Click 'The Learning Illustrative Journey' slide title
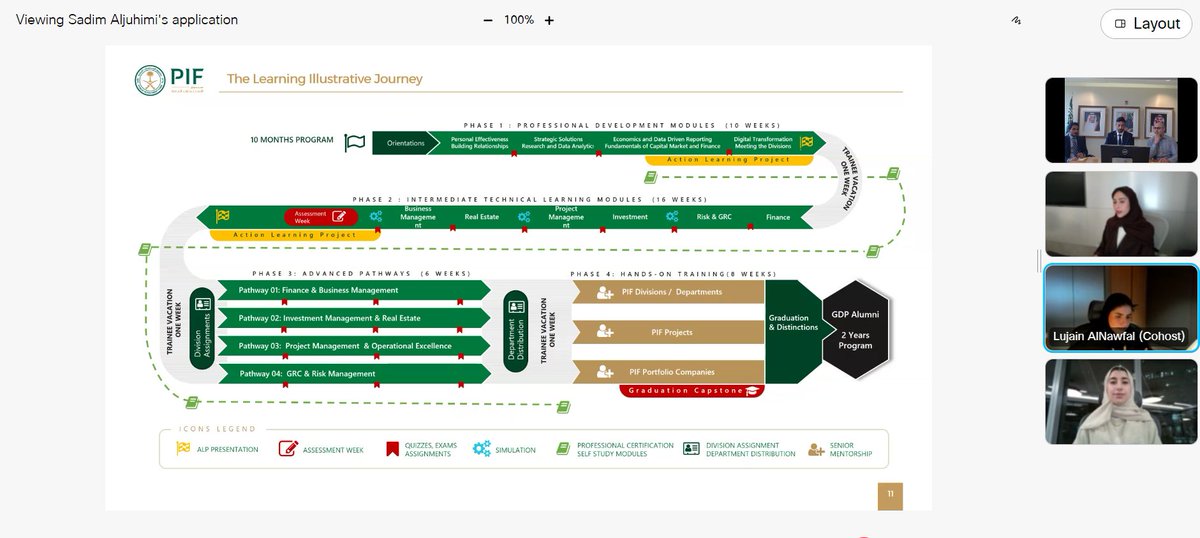 [325, 79]
